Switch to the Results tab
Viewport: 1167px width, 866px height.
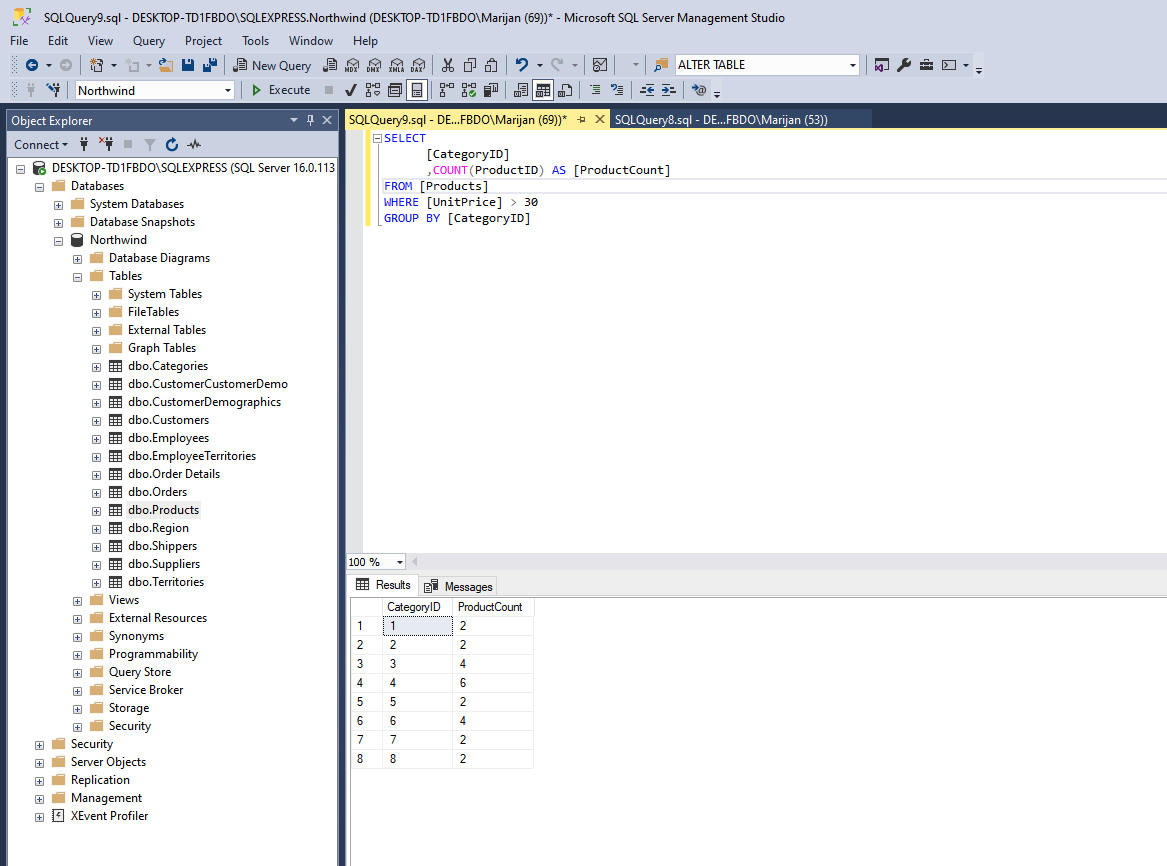tap(383, 585)
